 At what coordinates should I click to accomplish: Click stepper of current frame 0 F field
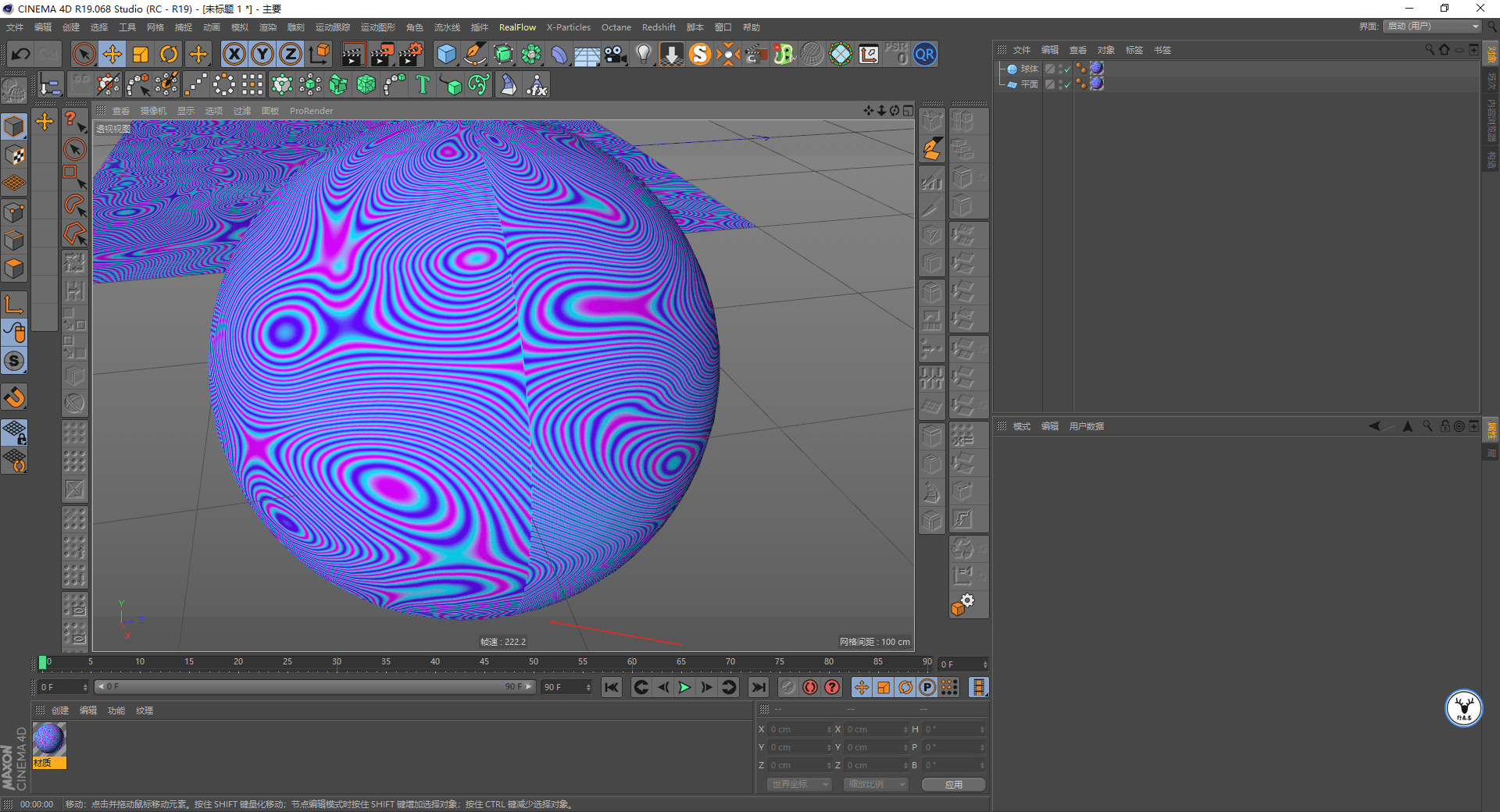(985, 664)
